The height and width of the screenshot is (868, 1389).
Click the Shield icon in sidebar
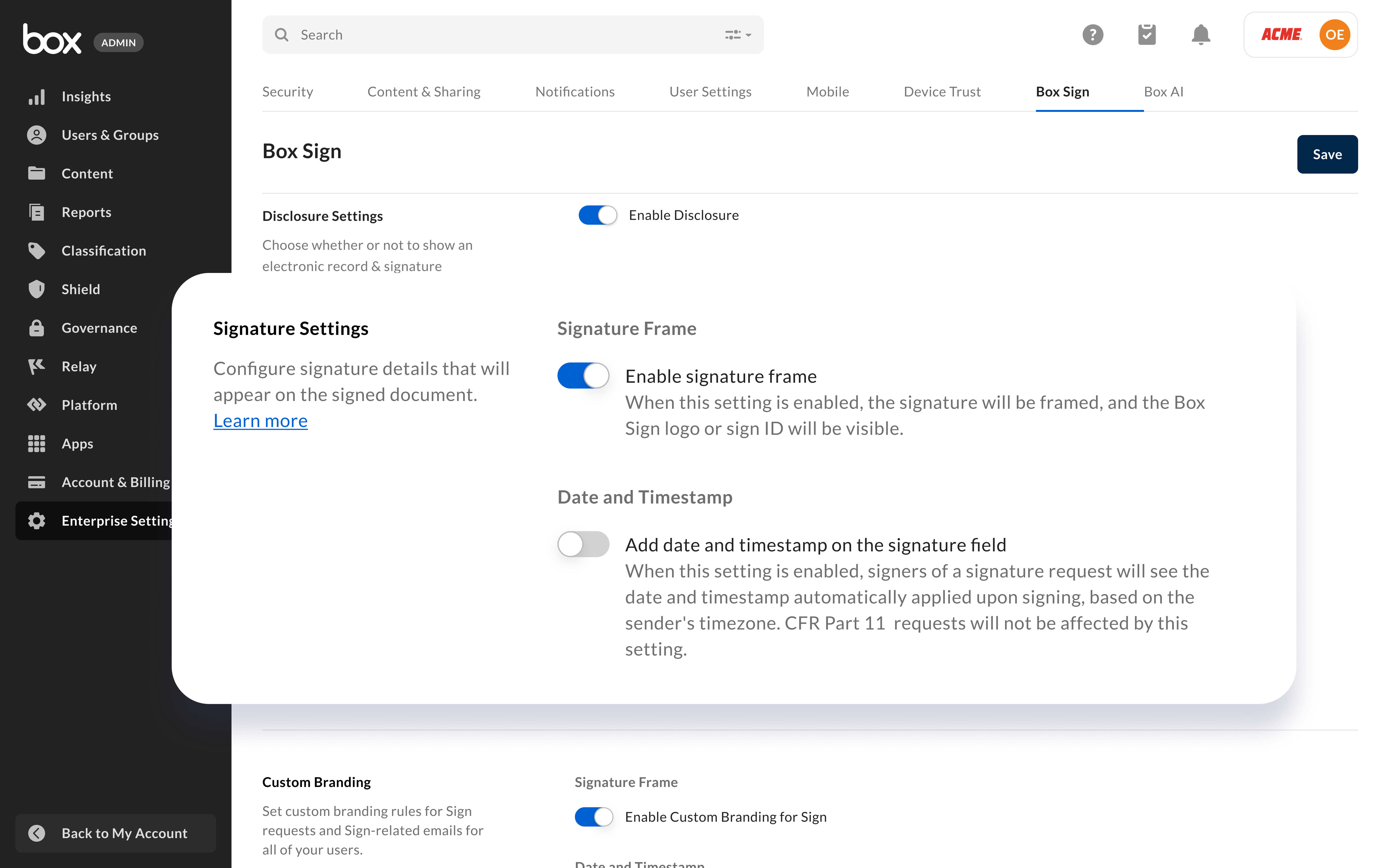tap(36, 289)
